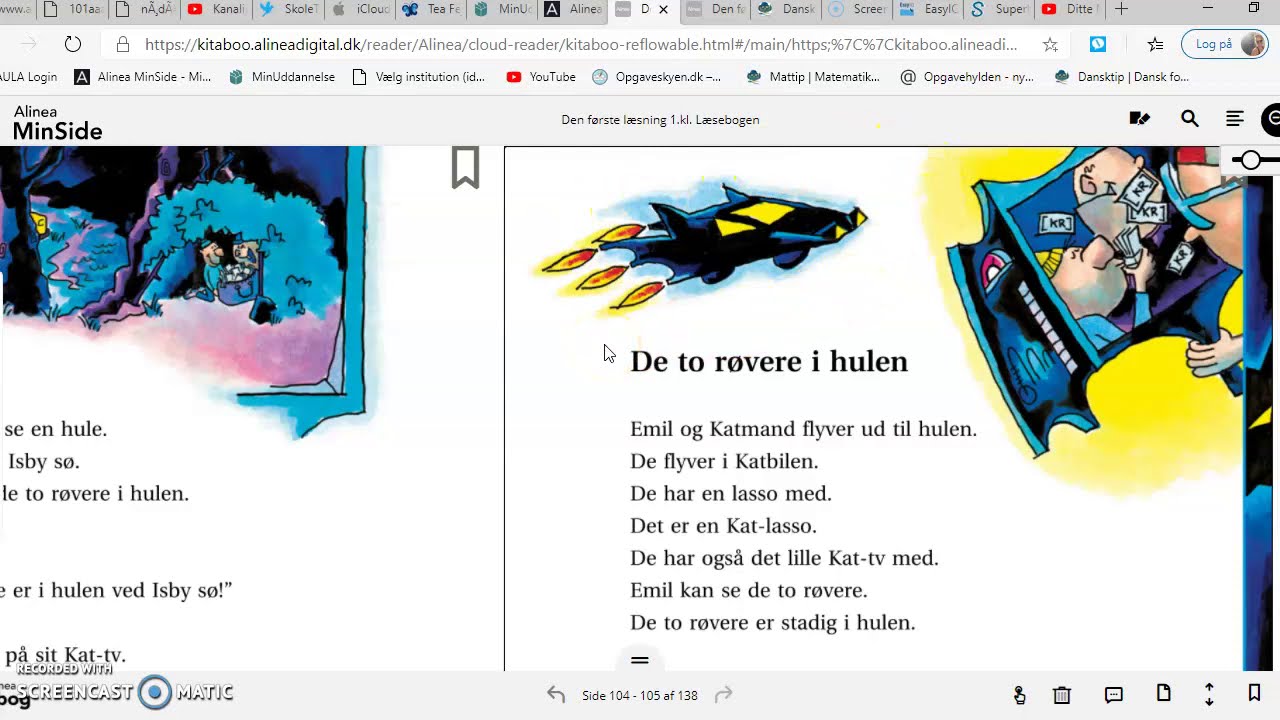Click the browser address bar URL
This screenshot has width=1280, height=720.
point(580,44)
